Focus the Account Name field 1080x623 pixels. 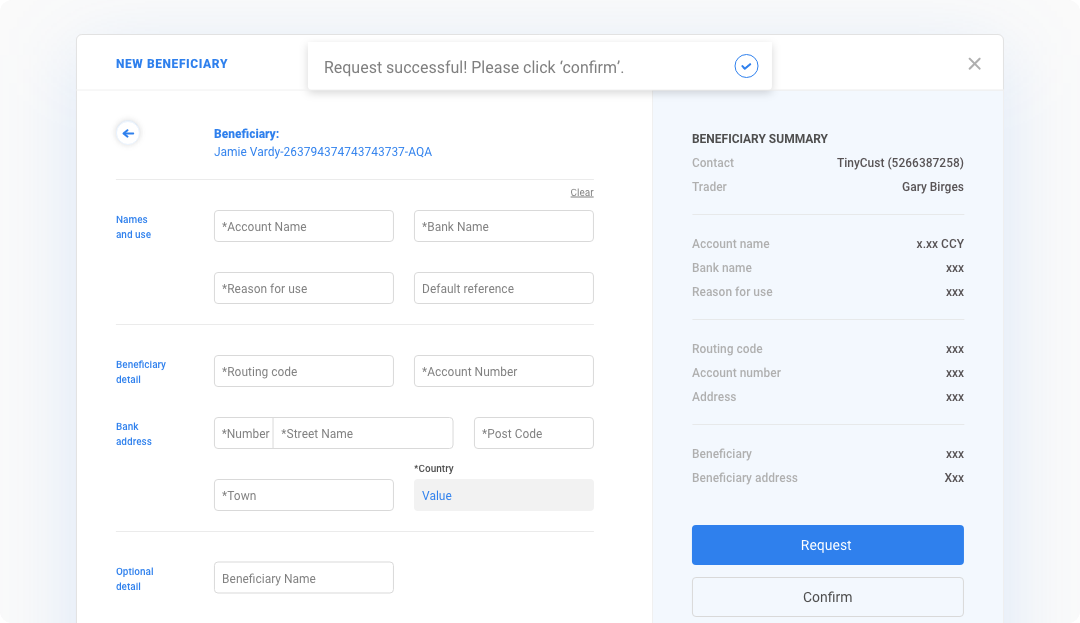click(304, 226)
